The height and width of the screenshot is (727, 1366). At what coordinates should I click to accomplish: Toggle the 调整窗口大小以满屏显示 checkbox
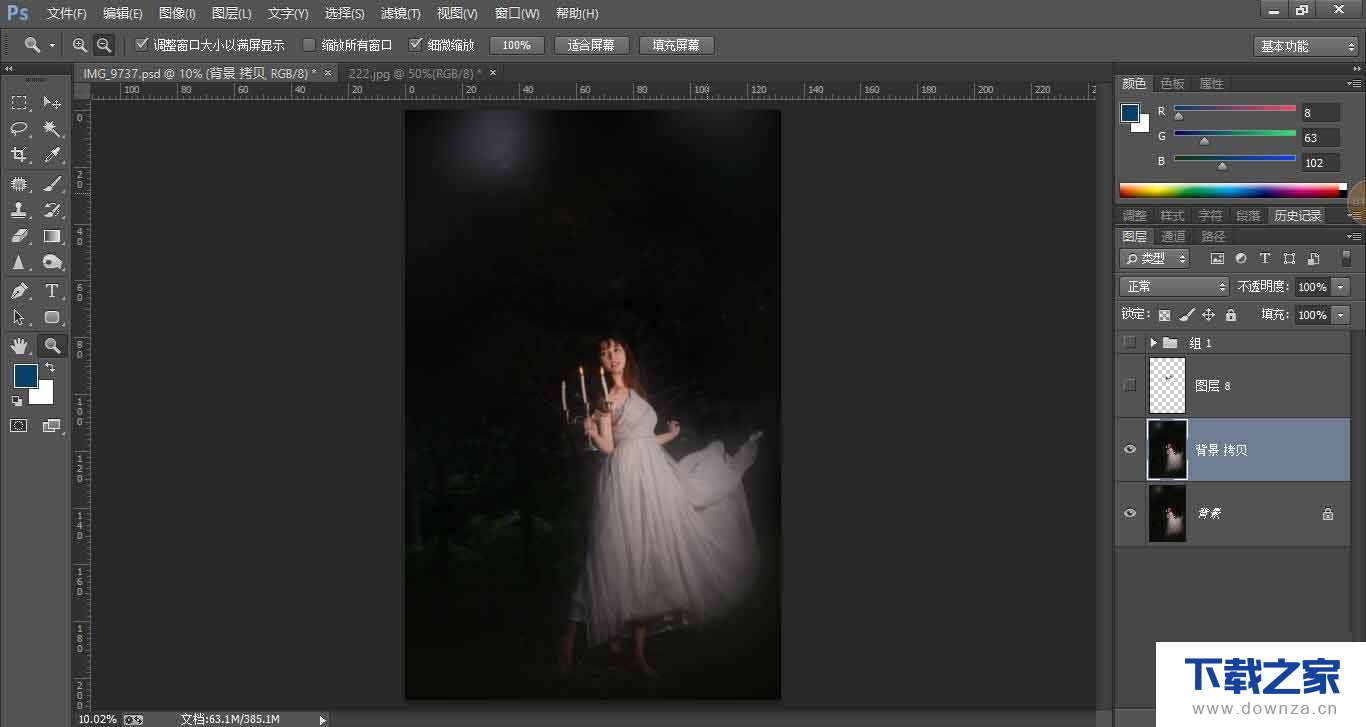click(141, 45)
